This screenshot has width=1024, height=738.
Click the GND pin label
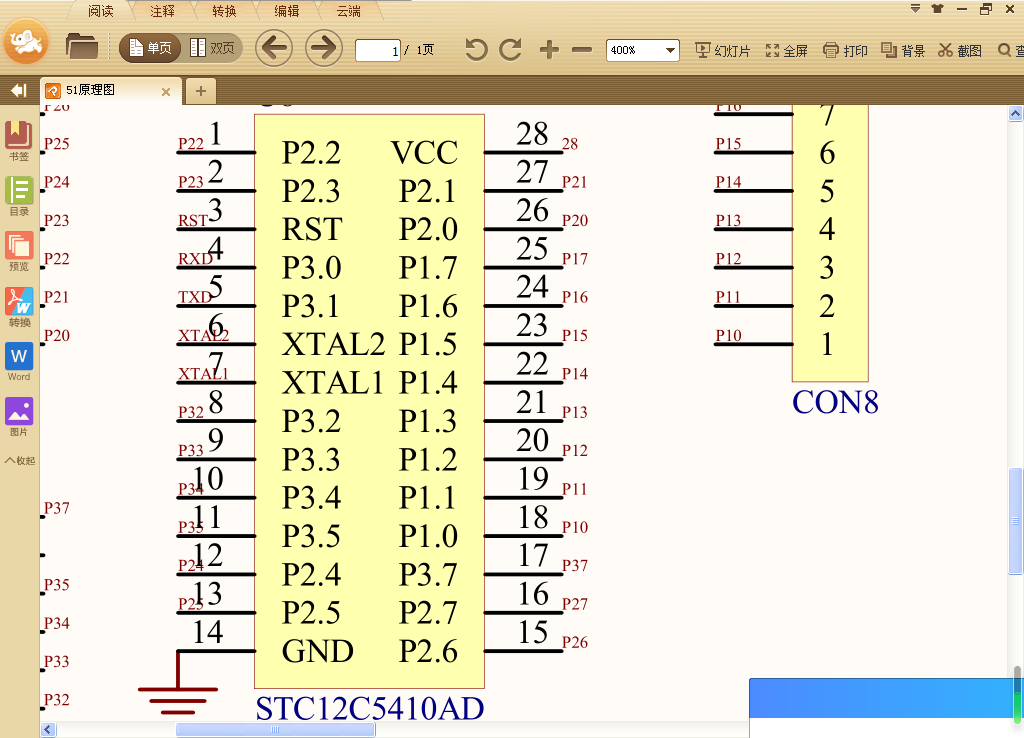point(317,651)
